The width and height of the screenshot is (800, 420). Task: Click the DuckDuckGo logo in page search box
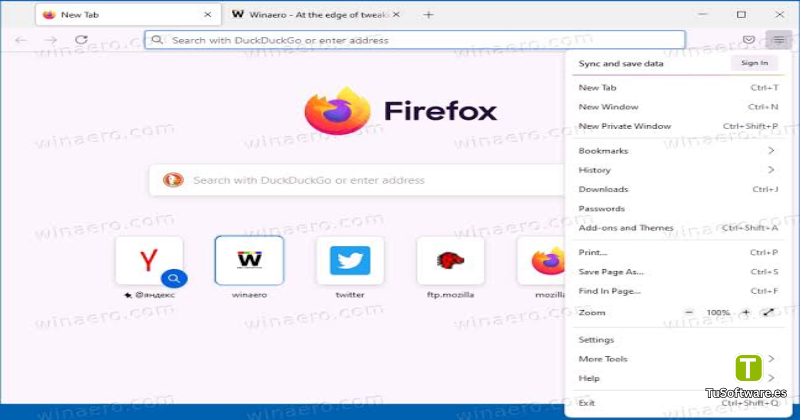(173, 180)
